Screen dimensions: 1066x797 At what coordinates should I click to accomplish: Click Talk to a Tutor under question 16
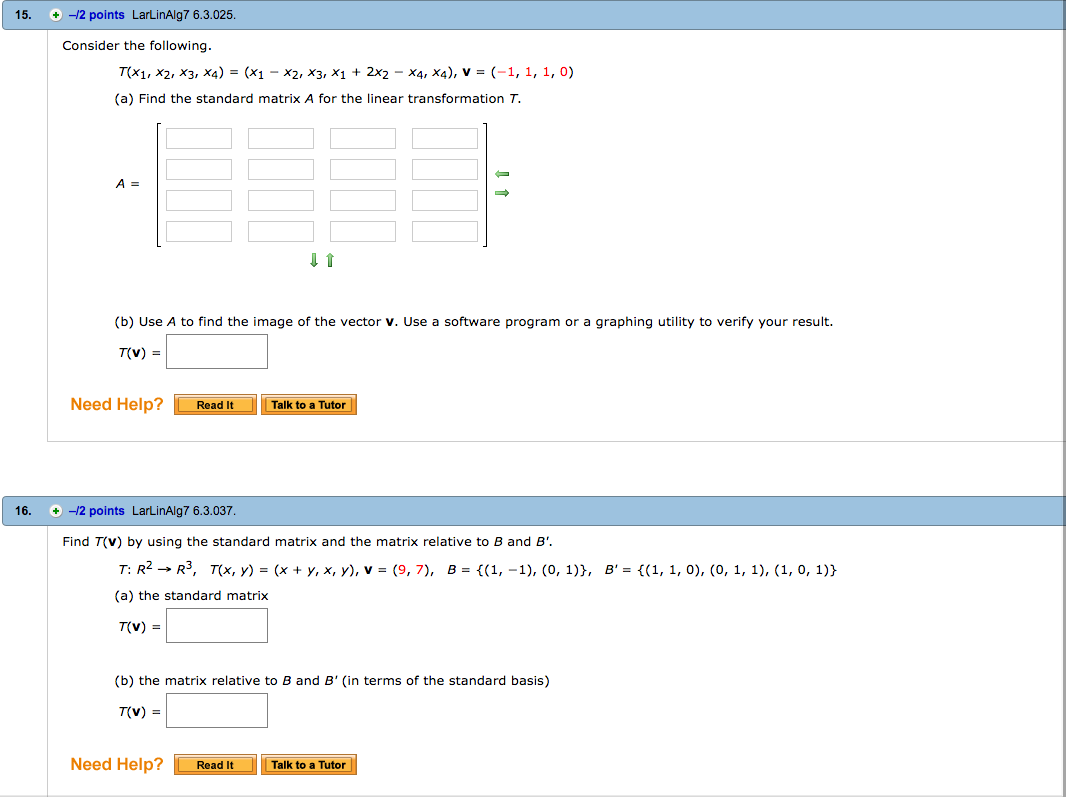coord(309,764)
